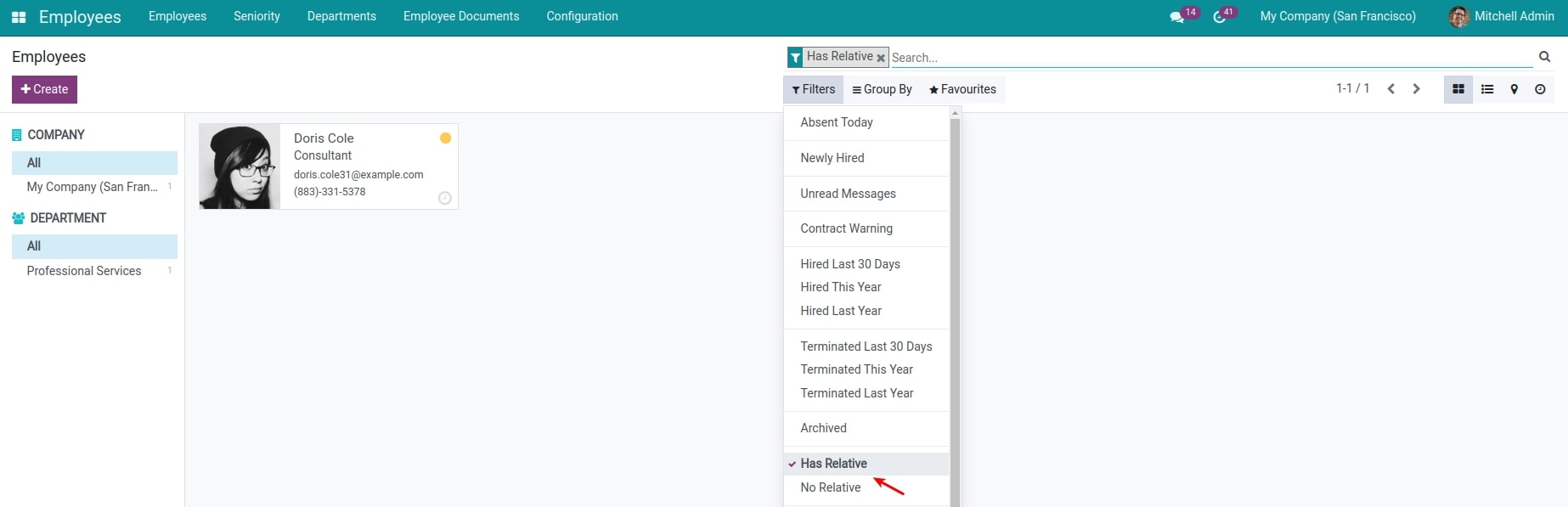The width and height of the screenshot is (1568, 507).
Task: Go to the Employee Documents menu
Action: [x=460, y=16]
